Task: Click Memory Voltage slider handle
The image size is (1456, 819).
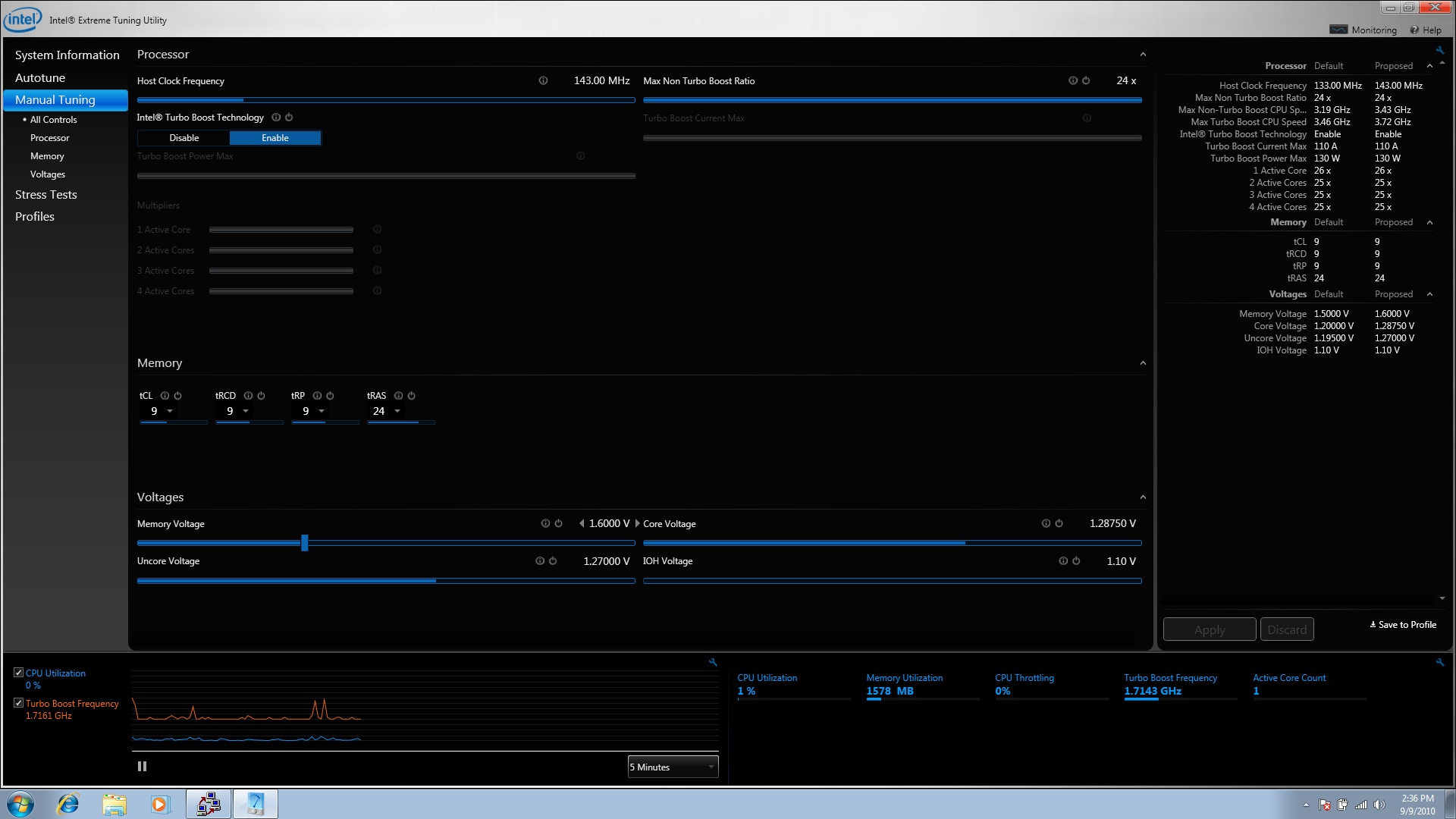Action: [x=305, y=543]
